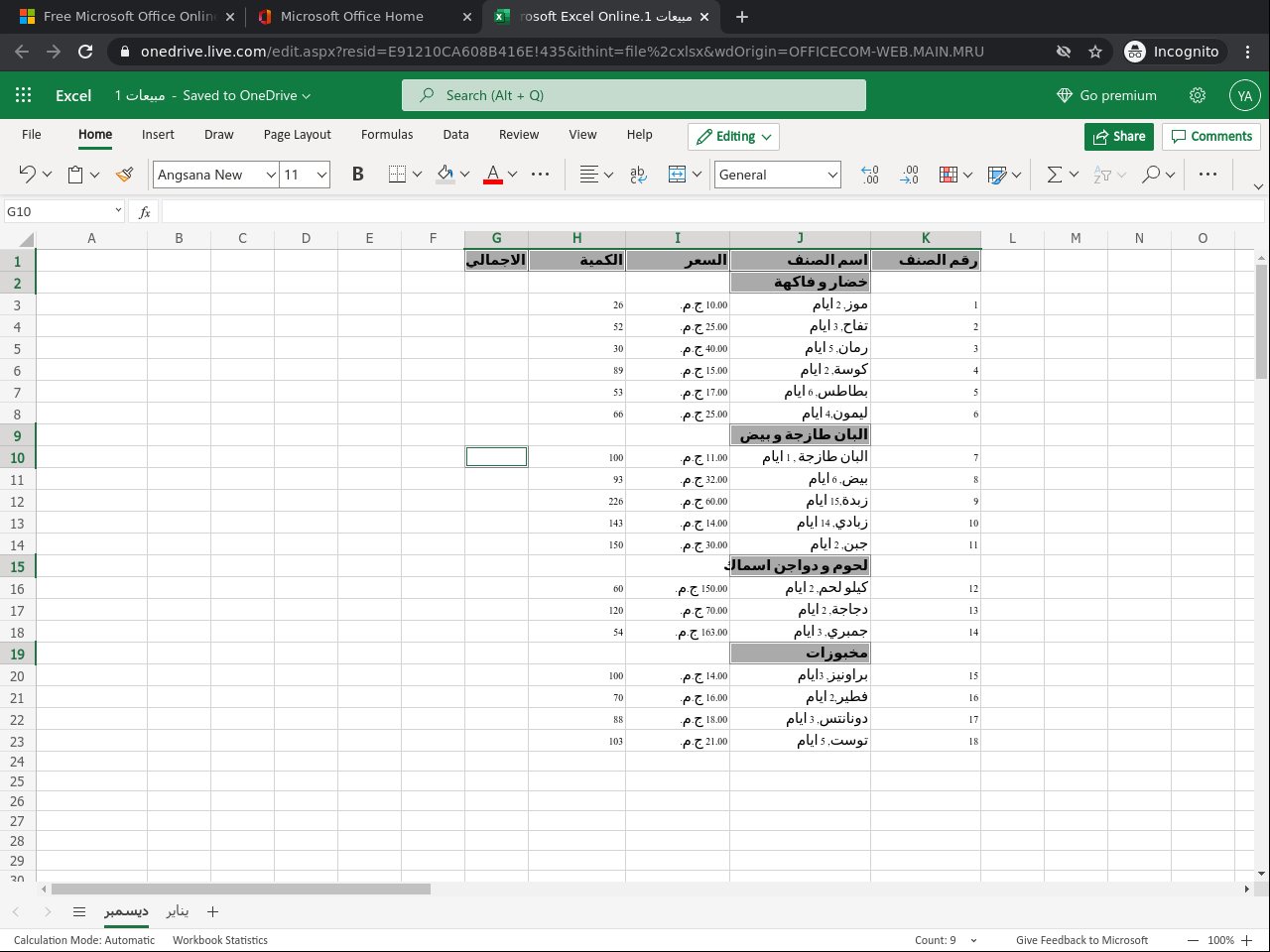Screen dimensions: 1270x952
Task: Open the Page Layout tab
Action: point(298,135)
